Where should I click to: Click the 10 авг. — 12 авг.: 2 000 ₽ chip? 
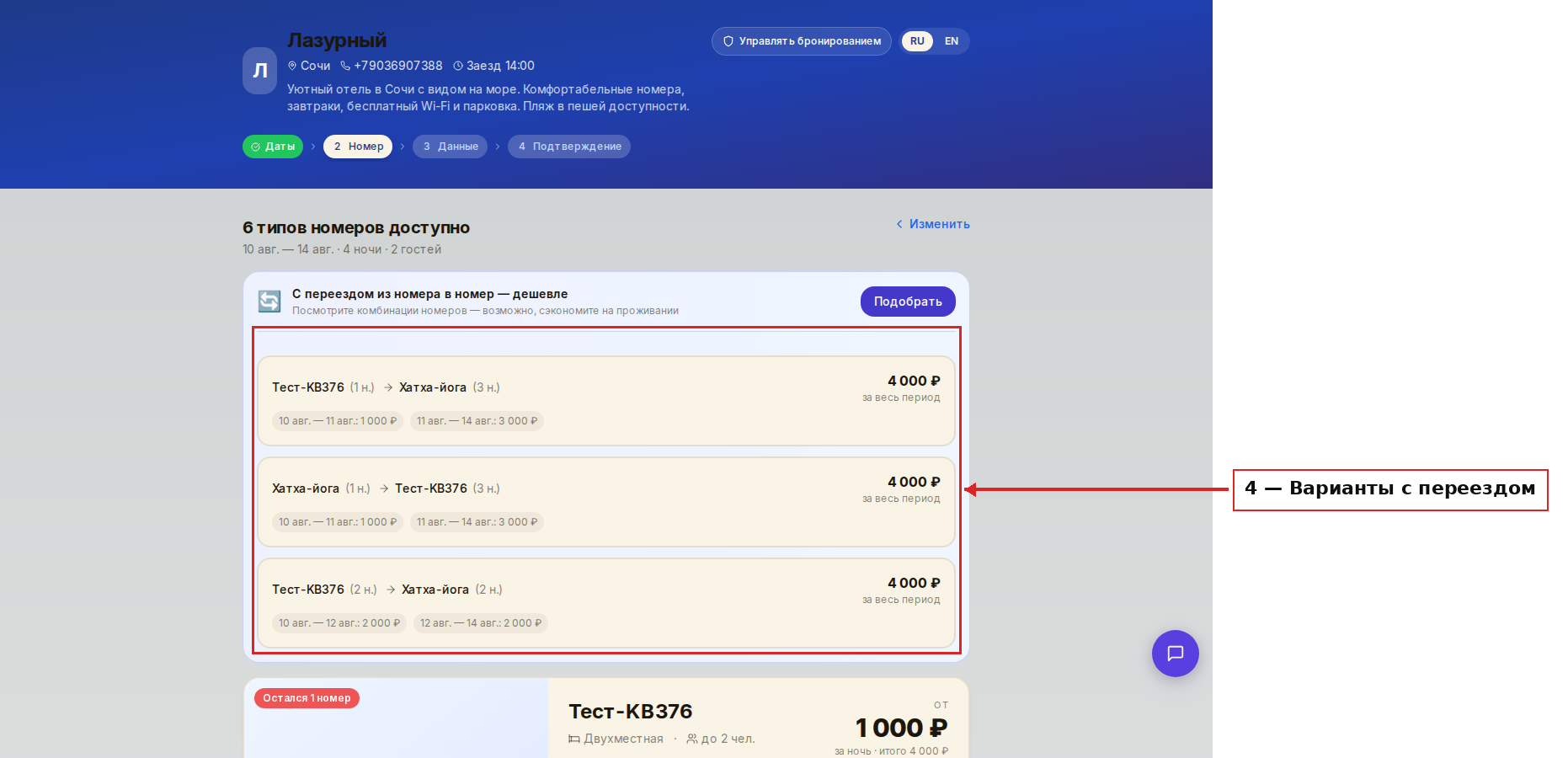(339, 623)
